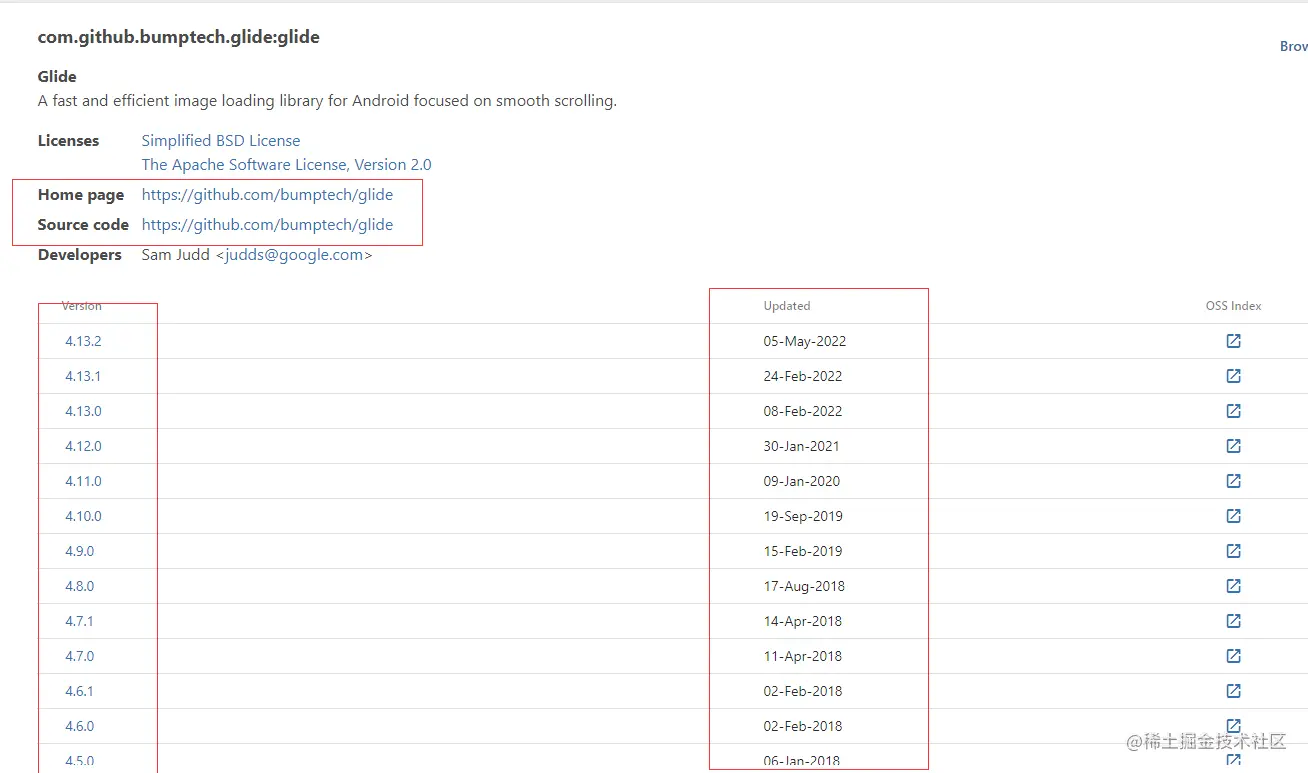Open The Apache Software License, Version 2.0
1308x773 pixels.
[287, 165]
